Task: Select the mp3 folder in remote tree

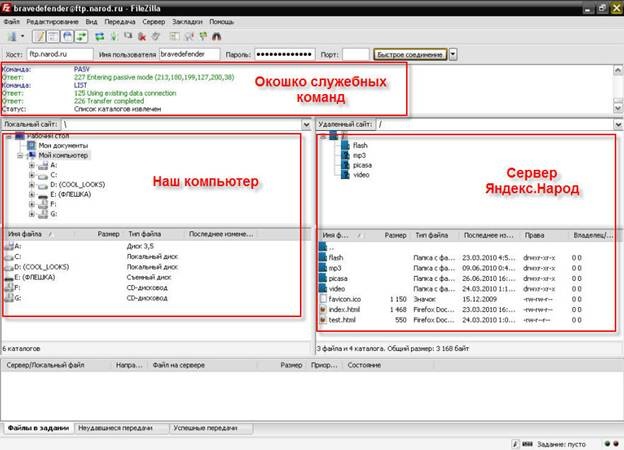Action: pyautogui.click(x=359, y=156)
